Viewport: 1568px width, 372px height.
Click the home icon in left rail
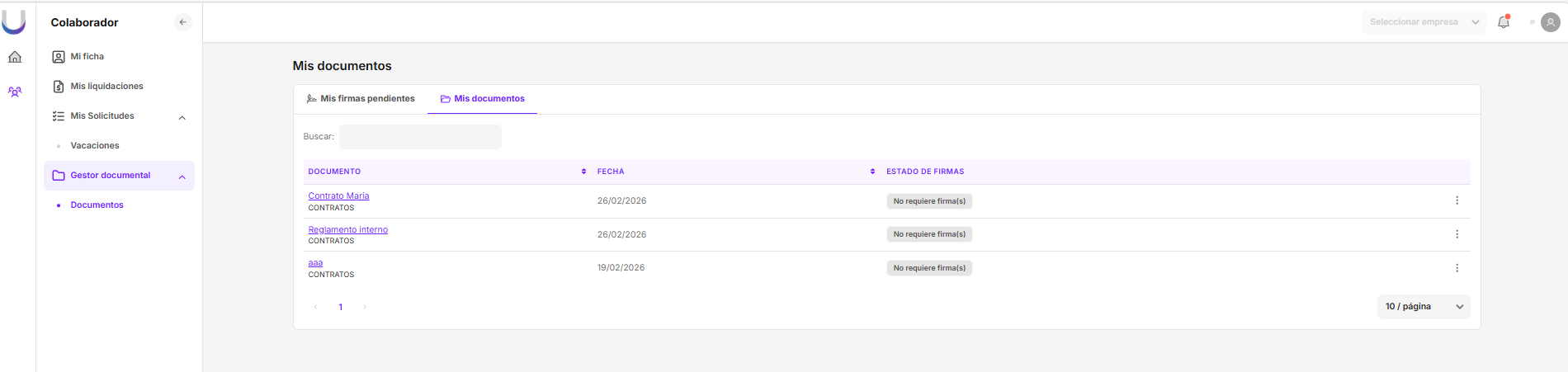coord(15,57)
